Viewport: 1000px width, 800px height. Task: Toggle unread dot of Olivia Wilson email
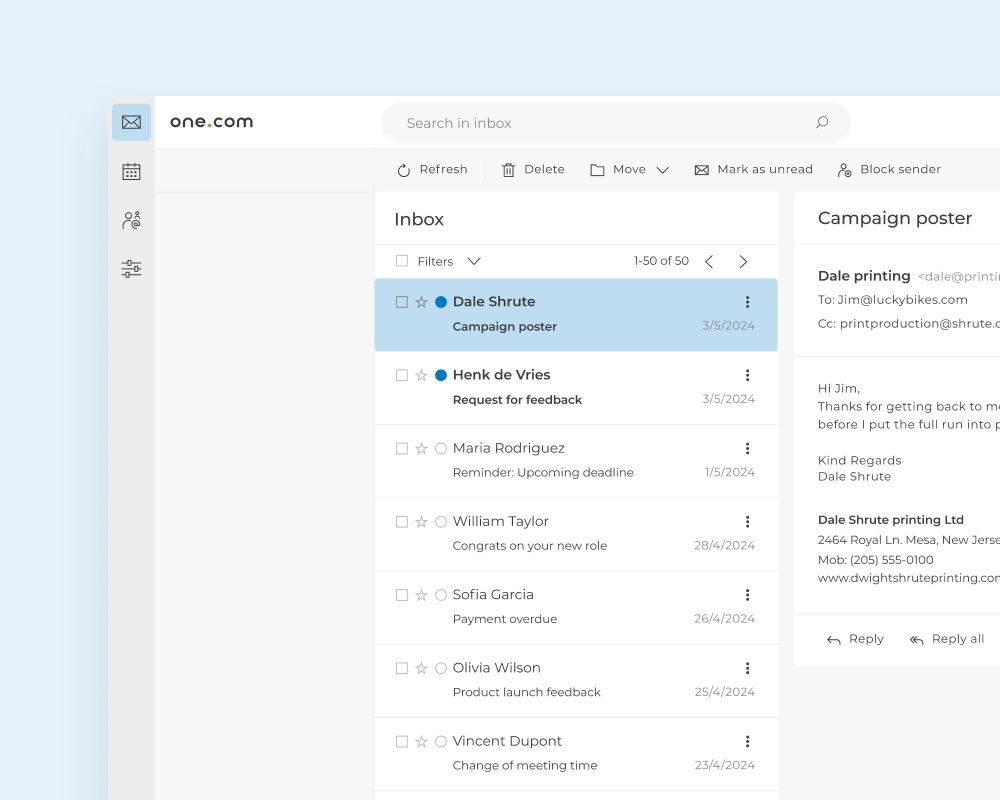[441, 668]
